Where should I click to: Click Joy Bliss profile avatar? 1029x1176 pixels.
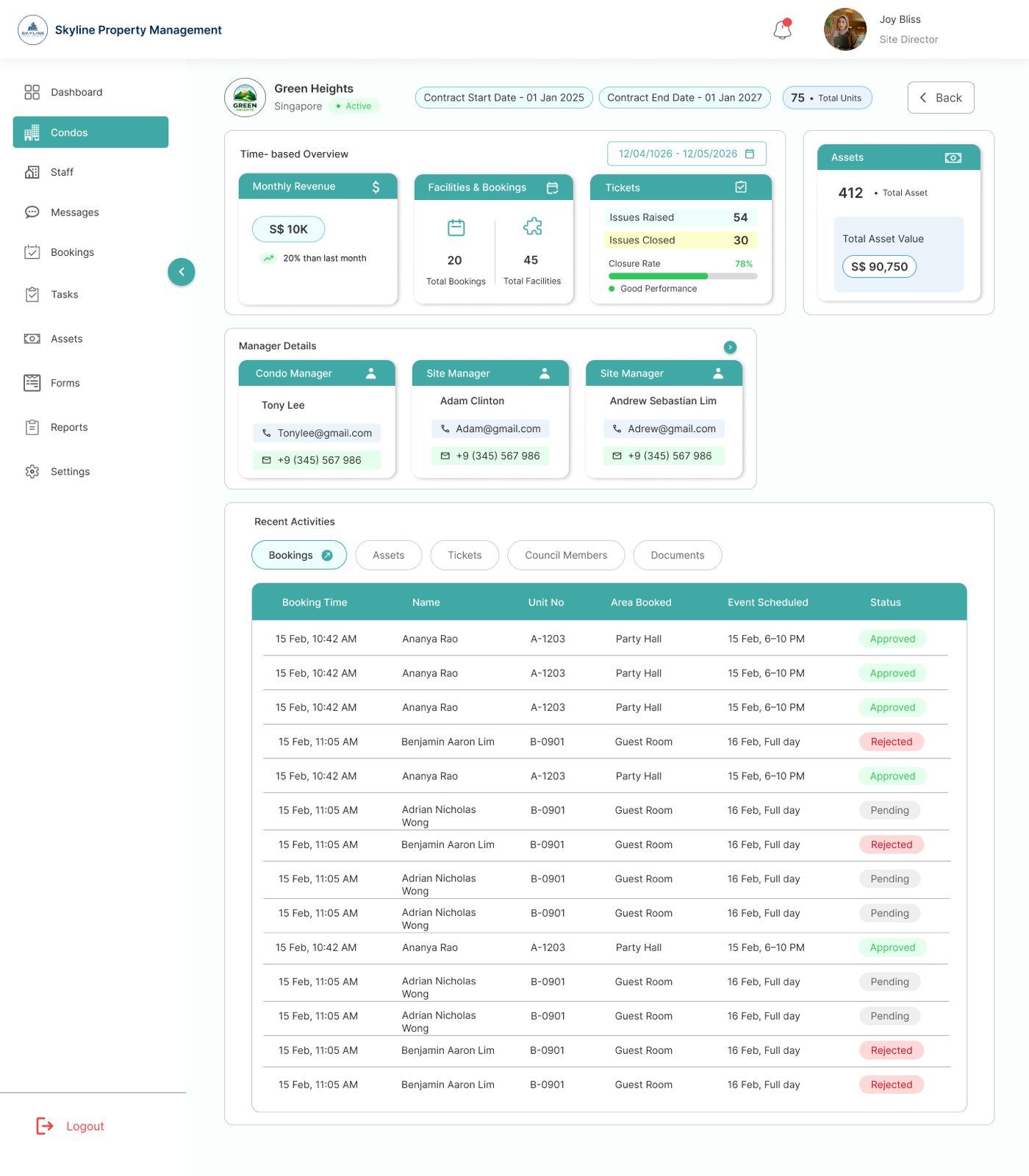[845, 29]
